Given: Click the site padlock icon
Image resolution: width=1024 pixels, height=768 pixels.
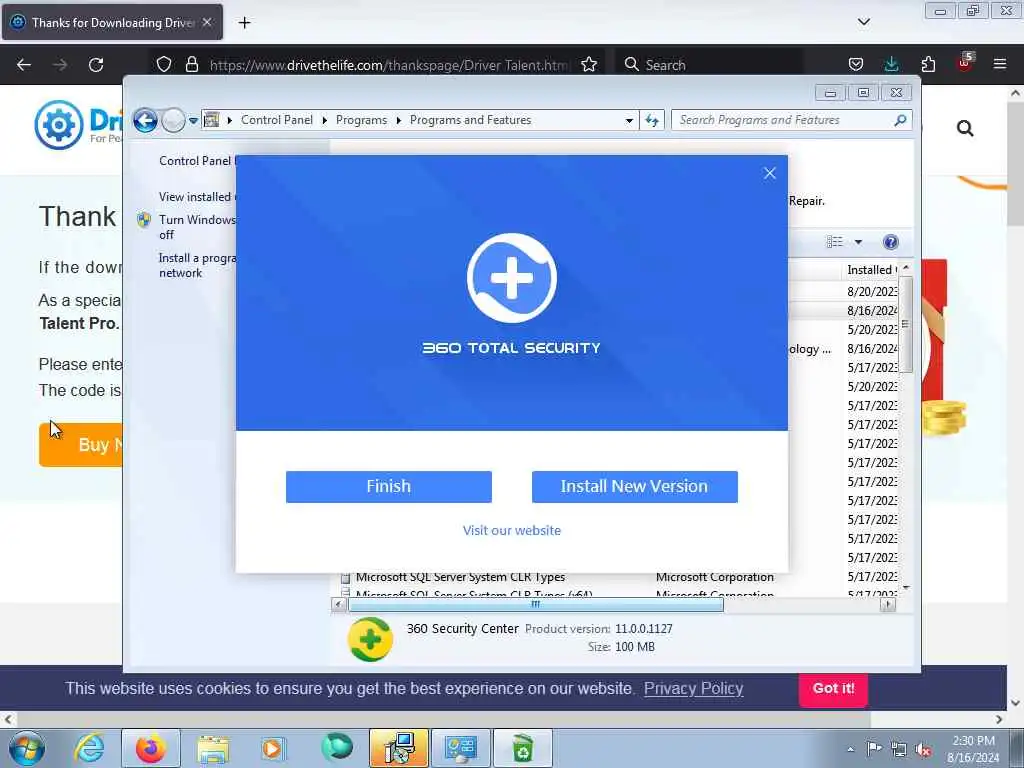Looking at the screenshot, I should (191, 65).
